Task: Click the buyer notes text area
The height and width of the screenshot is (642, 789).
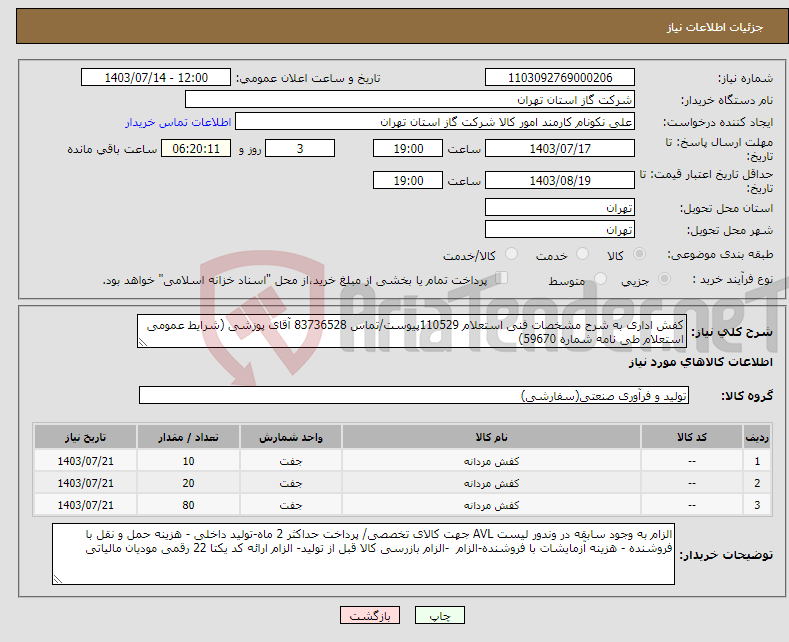Action: 363,554
